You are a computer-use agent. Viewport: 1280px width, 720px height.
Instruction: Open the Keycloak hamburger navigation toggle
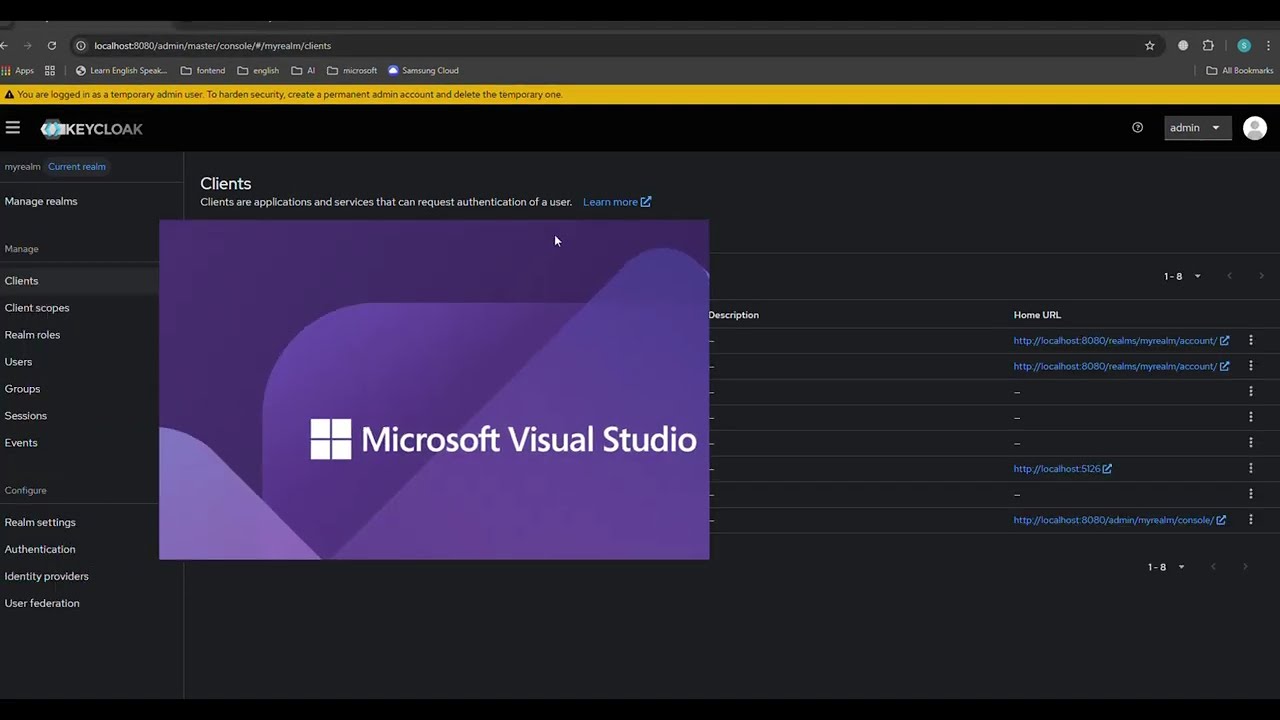click(13, 128)
